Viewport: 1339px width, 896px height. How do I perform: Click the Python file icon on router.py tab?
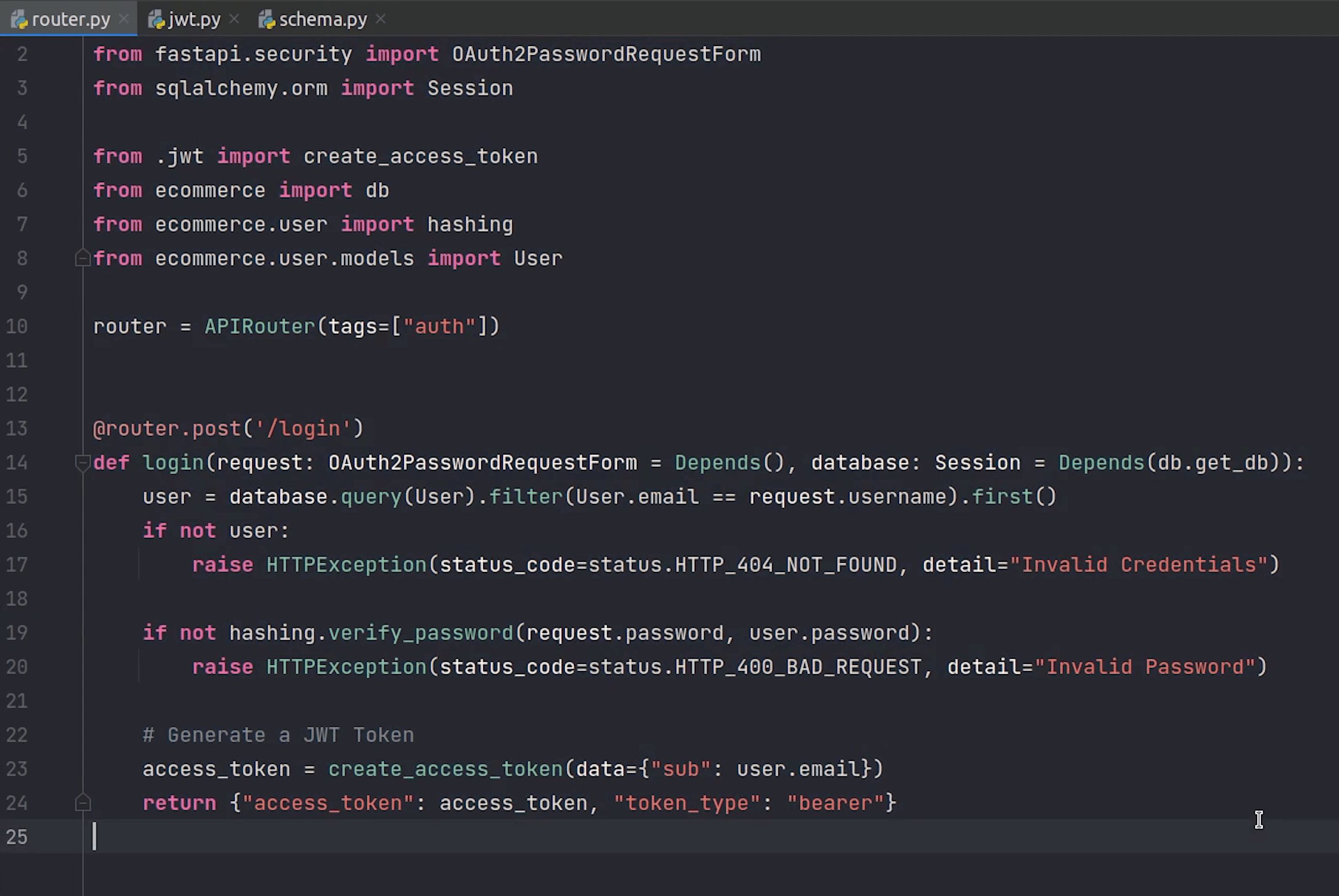coord(20,21)
